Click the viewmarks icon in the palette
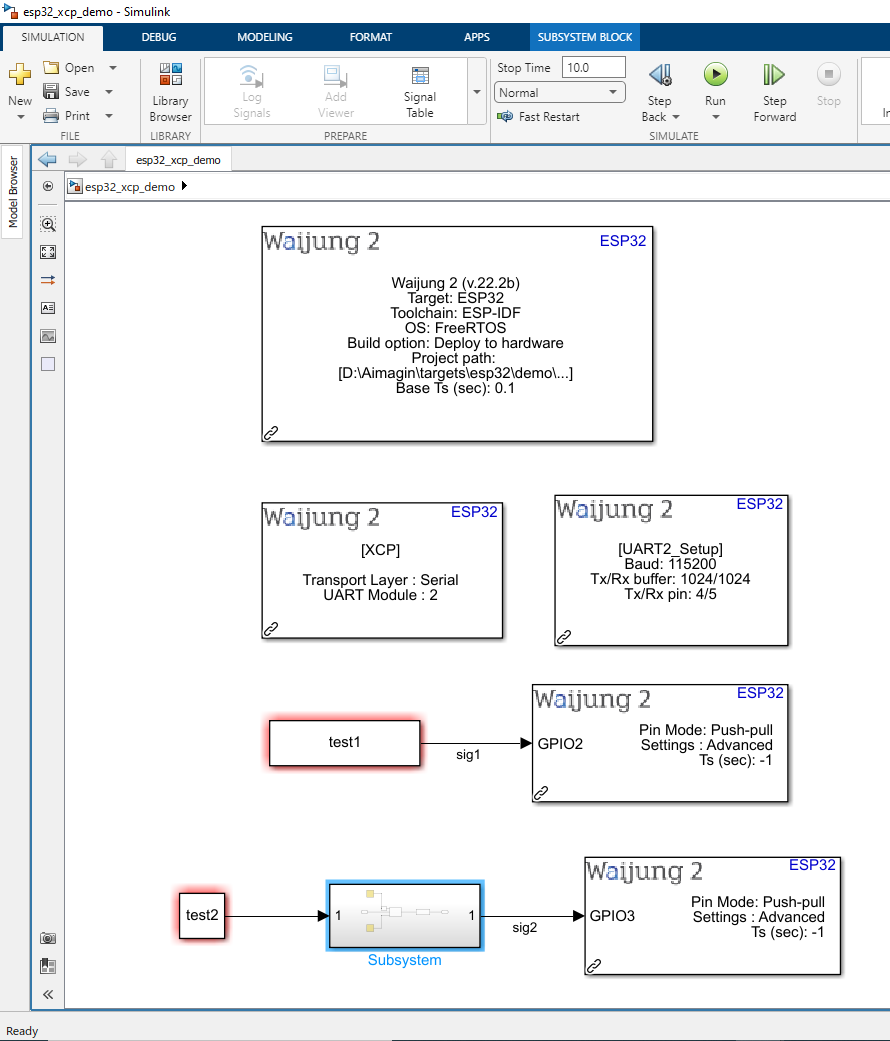The height and width of the screenshot is (1041, 890). tap(48, 966)
